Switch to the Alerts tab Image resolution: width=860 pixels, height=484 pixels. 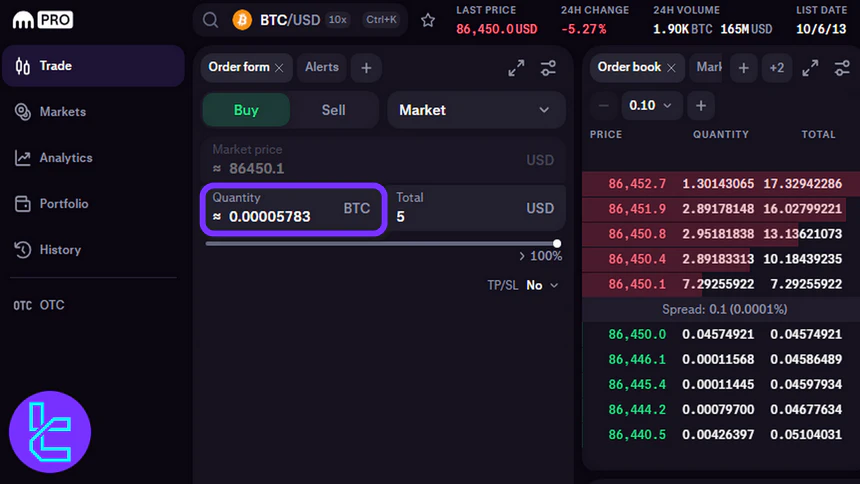pyautogui.click(x=322, y=67)
